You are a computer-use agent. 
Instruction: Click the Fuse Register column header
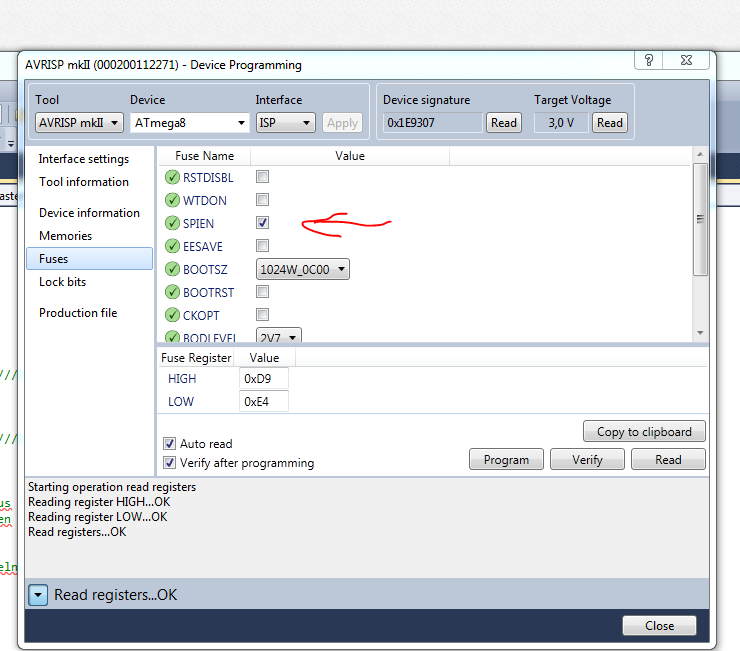tap(196, 358)
